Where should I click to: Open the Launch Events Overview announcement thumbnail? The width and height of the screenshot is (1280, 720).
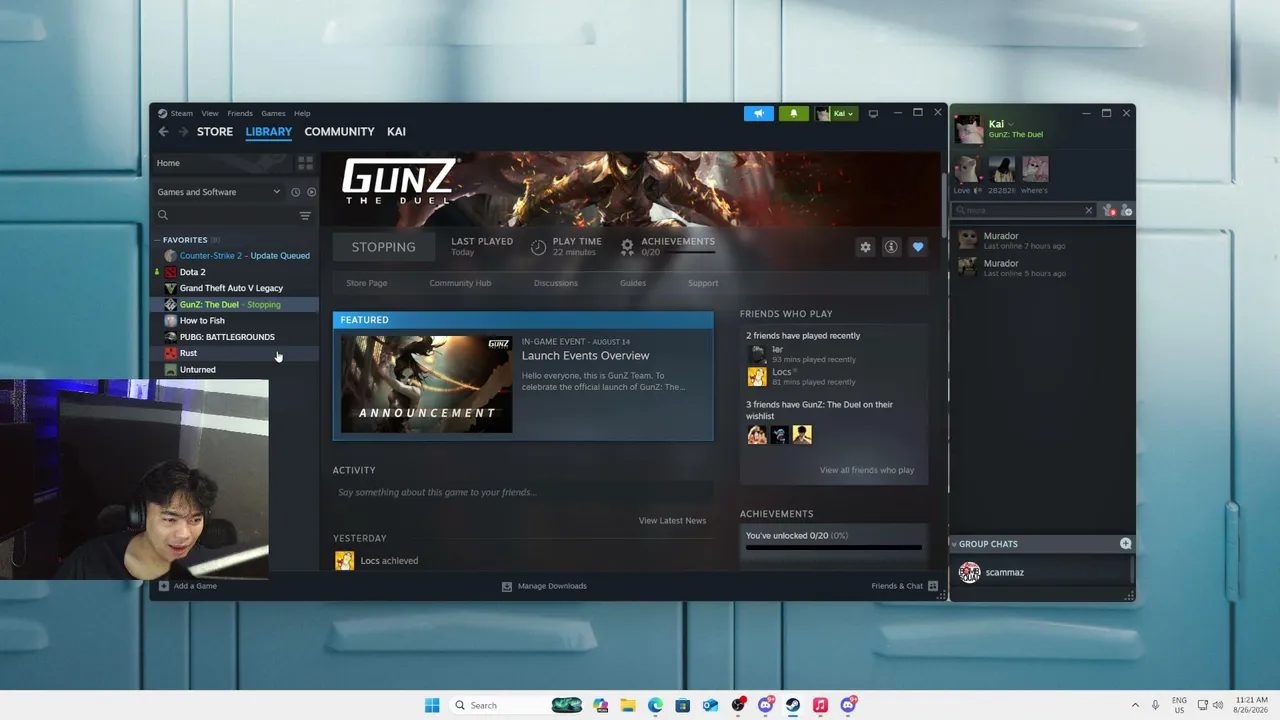[x=427, y=384]
